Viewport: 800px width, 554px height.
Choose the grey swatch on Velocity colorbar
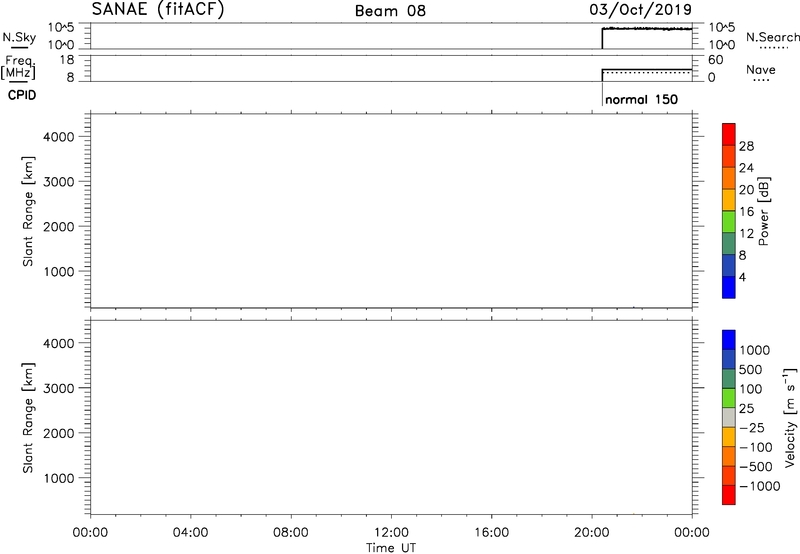tap(729, 411)
